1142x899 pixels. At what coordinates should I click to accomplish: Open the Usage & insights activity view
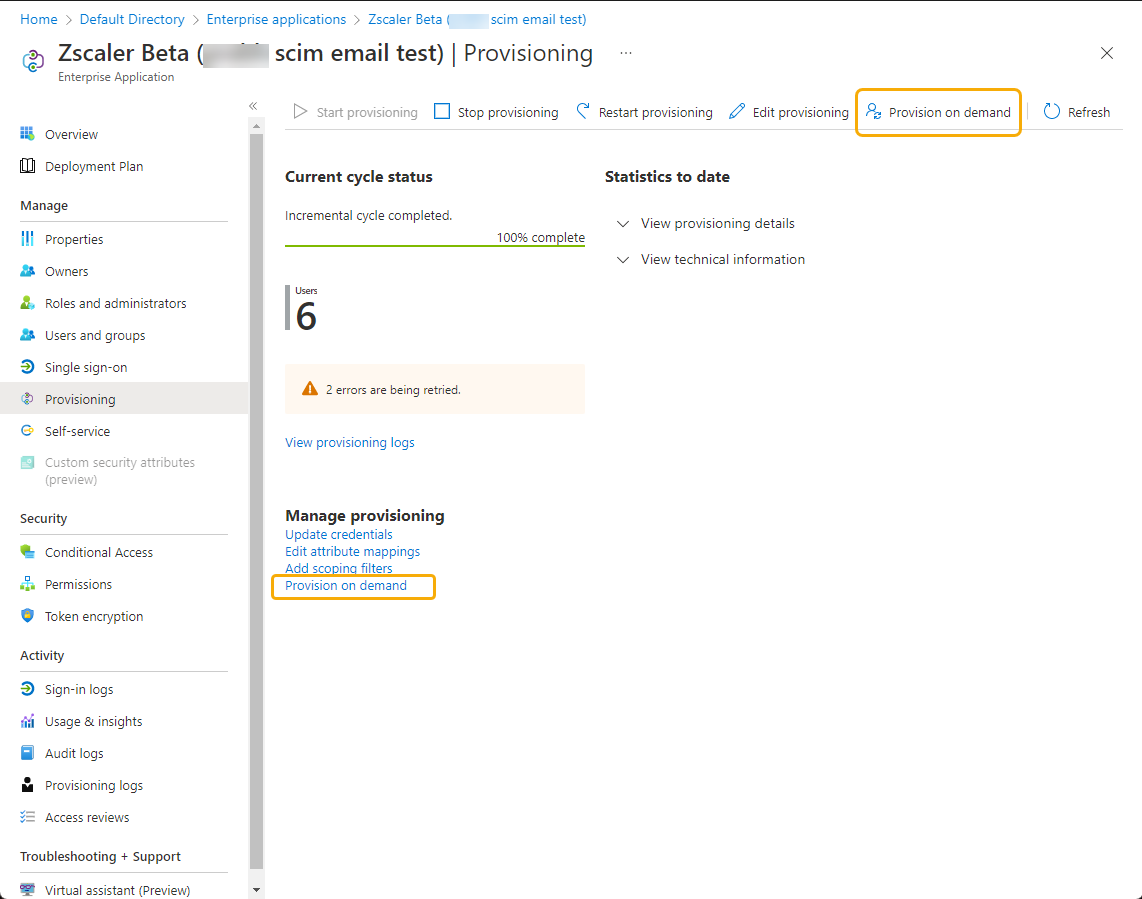(93, 721)
